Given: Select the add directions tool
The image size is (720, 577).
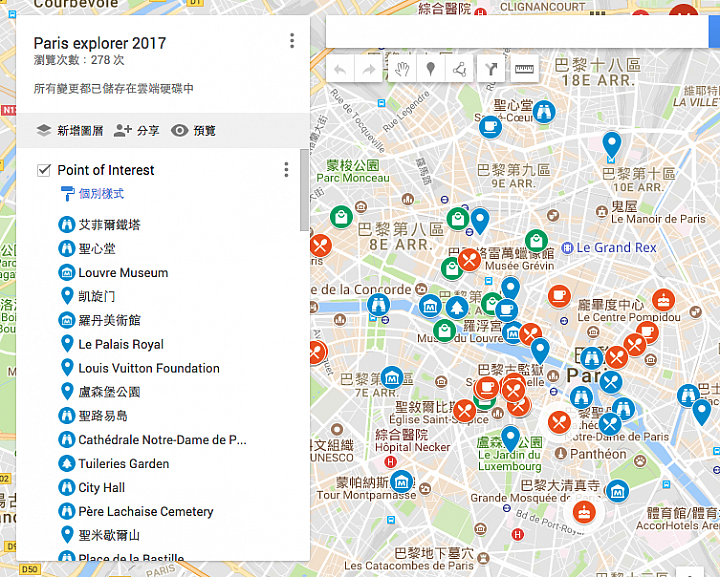Looking at the screenshot, I should [491, 69].
